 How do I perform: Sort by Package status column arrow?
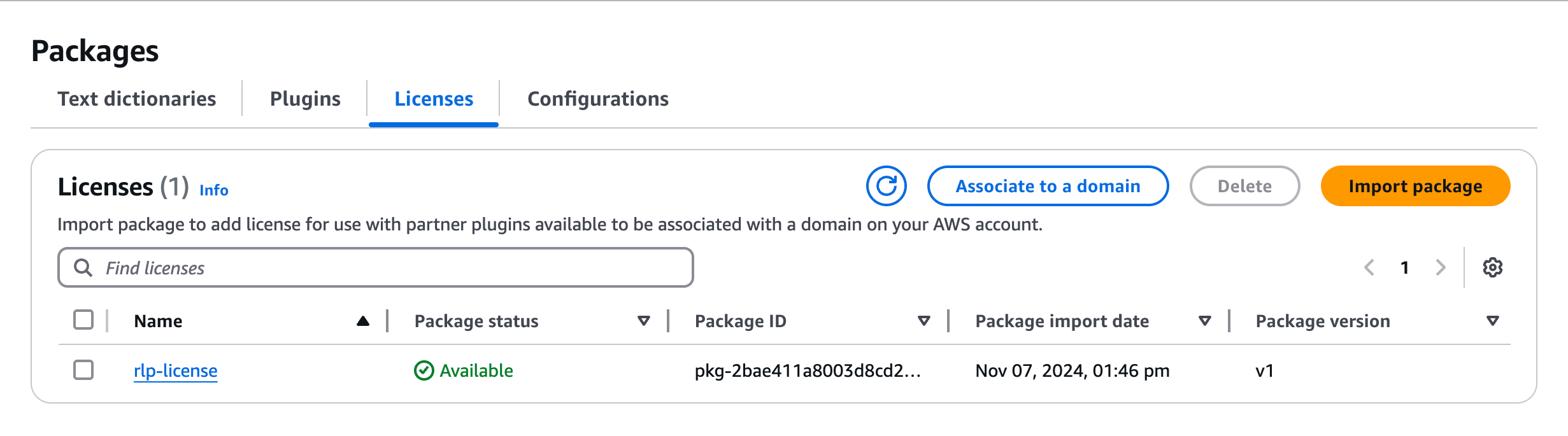[644, 321]
